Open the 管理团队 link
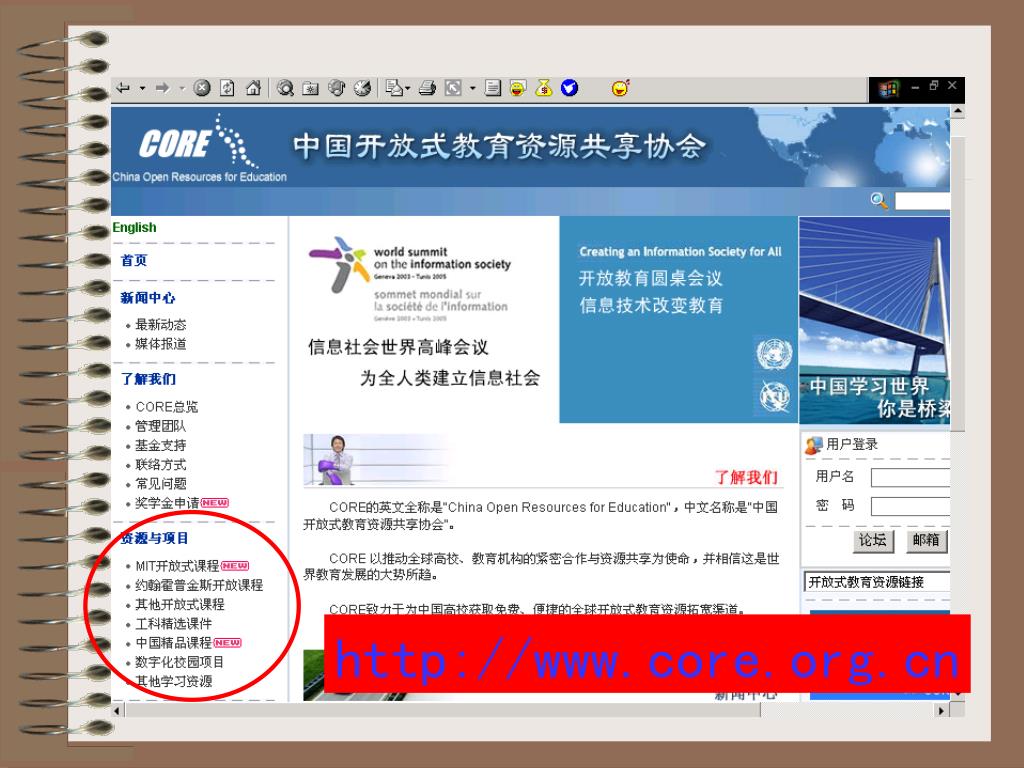The width and height of the screenshot is (1024, 768). [x=161, y=426]
